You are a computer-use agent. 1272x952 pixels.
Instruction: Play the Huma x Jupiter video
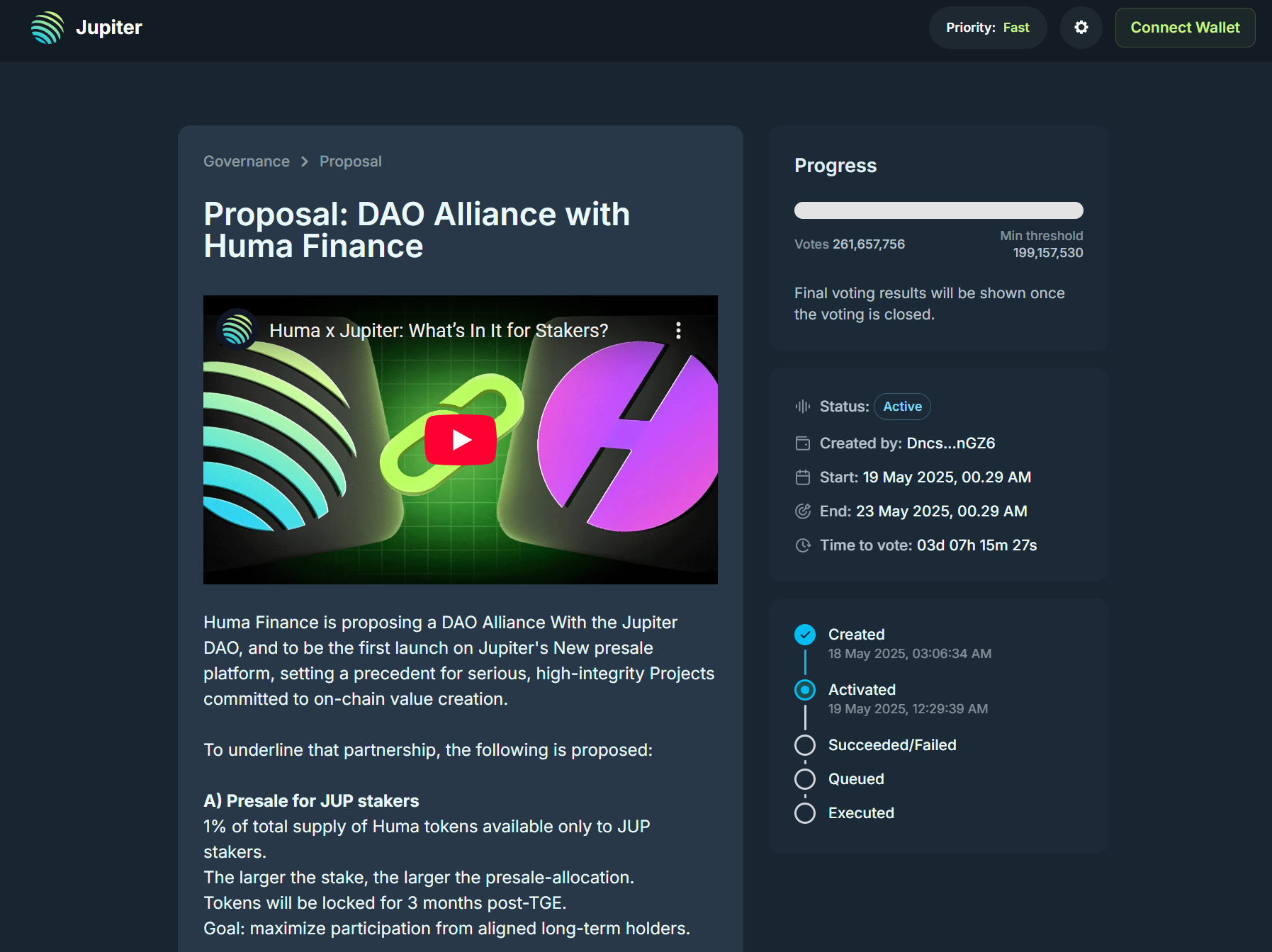click(x=461, y=440)
